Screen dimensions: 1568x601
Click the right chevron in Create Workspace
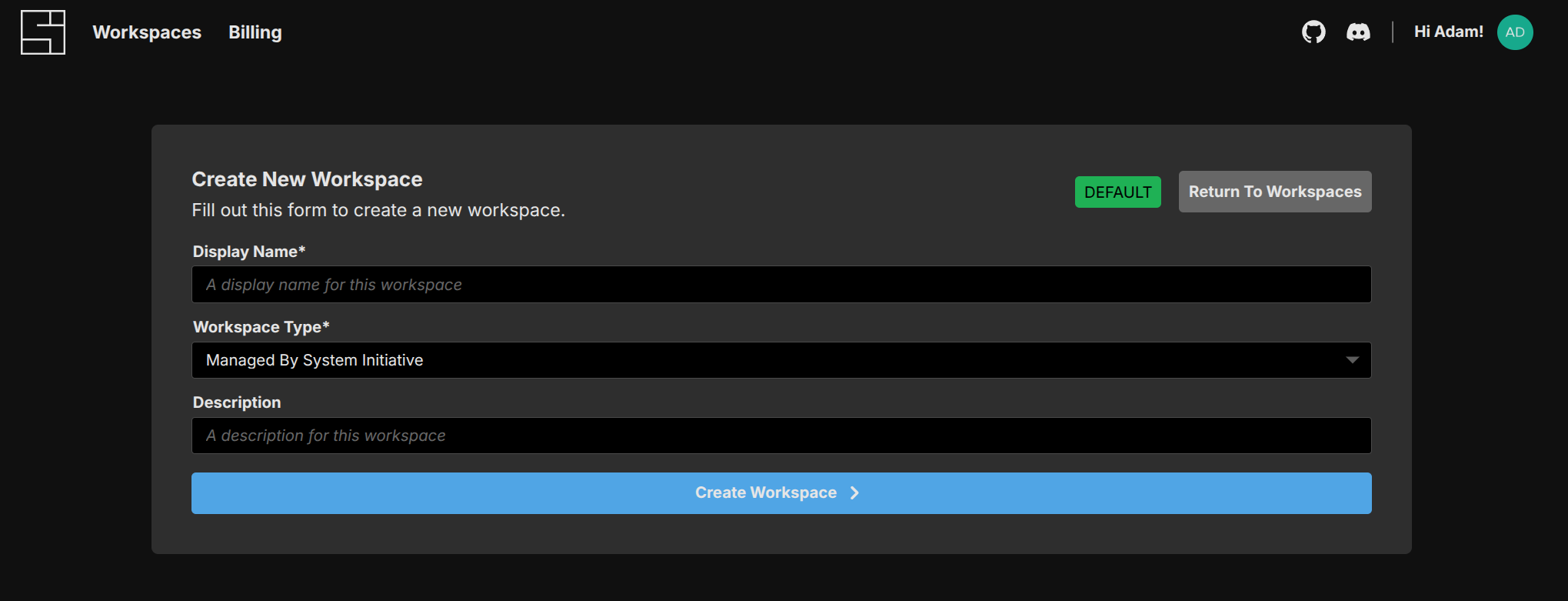tap(854, 493)
